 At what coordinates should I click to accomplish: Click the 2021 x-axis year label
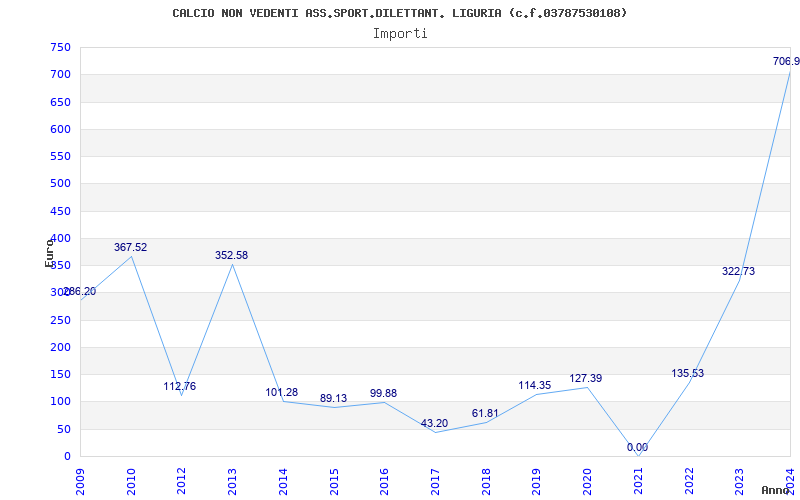point(637,479)
